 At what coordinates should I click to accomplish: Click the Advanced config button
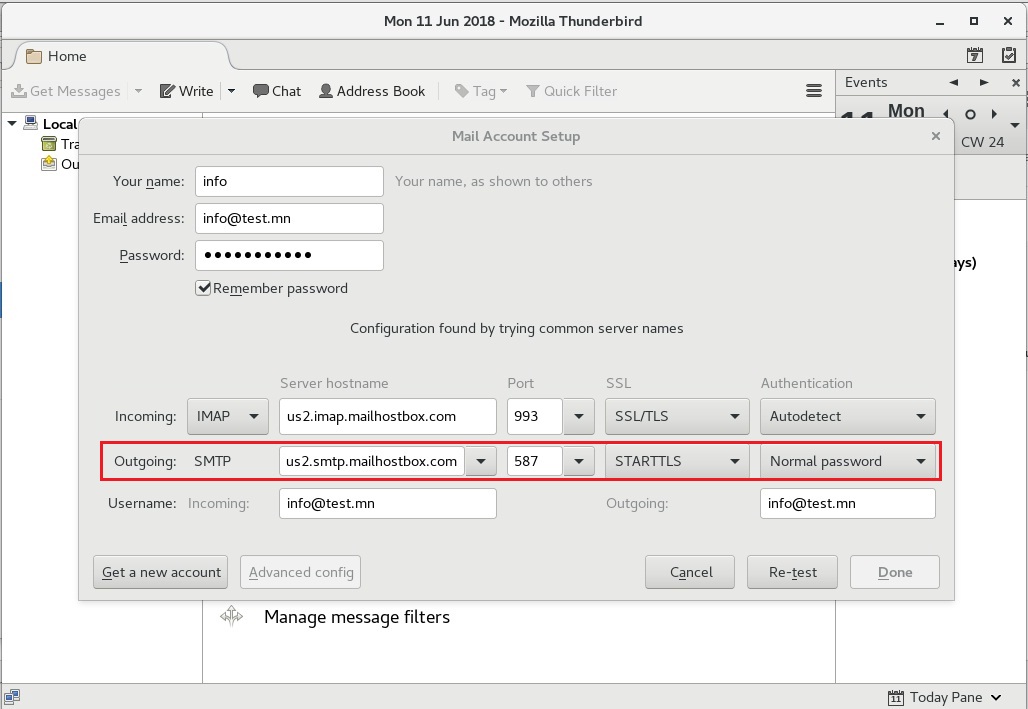click(300, 572)
